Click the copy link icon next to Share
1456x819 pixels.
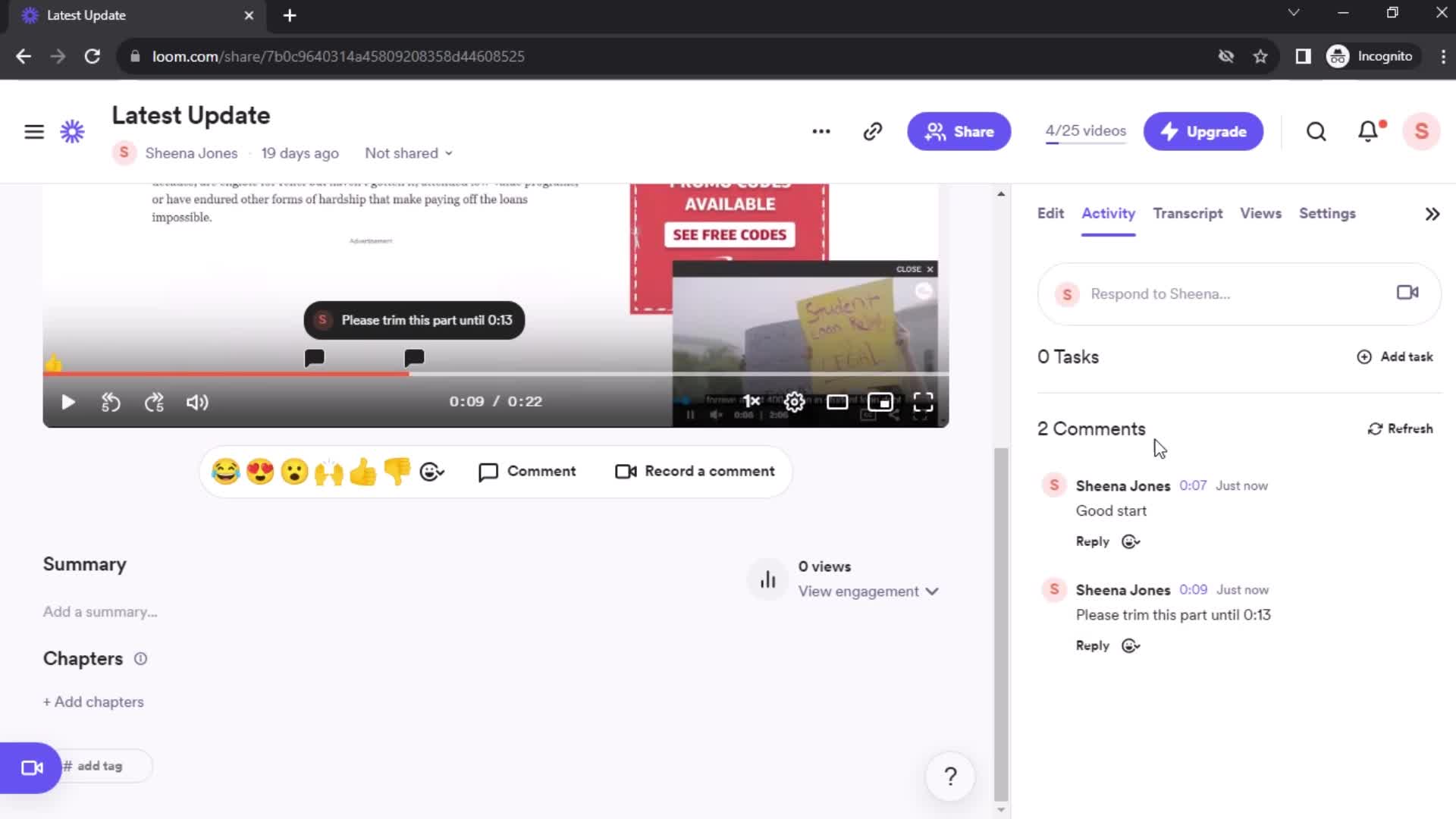coord(873,131)
